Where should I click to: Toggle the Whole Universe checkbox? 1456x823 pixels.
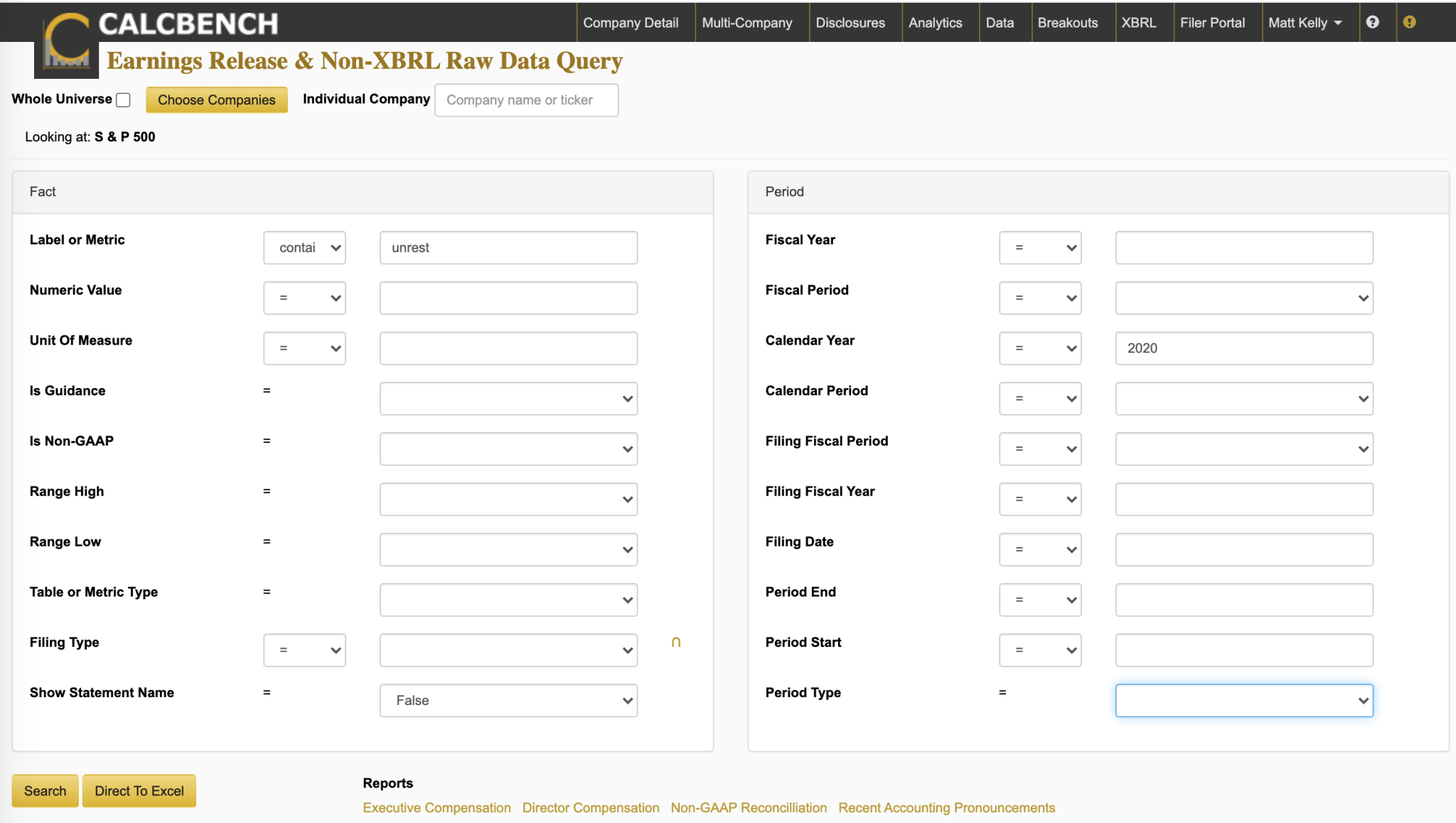[123, 100]
